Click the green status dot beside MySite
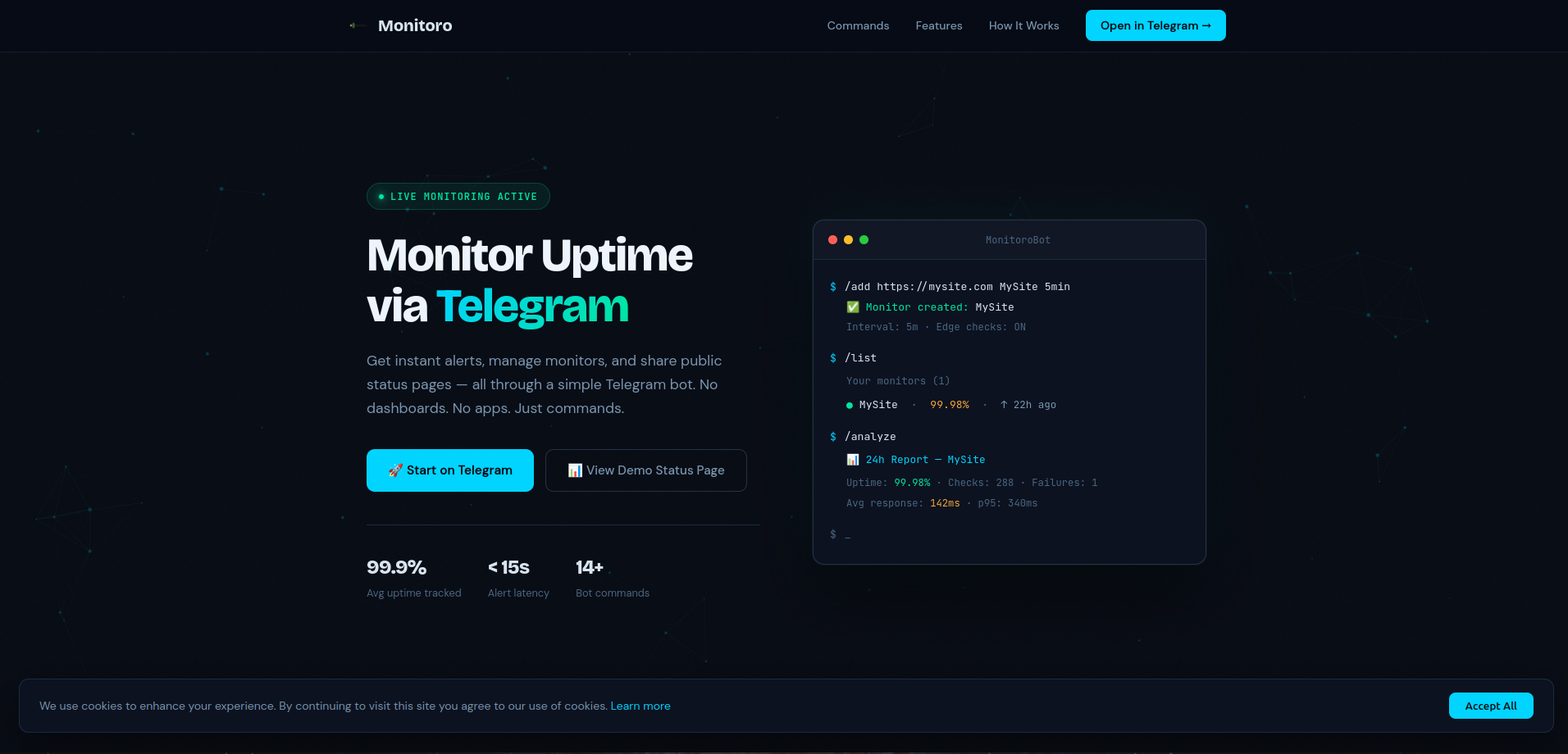The image size is (1568, 754). click(x=850, y=405)
